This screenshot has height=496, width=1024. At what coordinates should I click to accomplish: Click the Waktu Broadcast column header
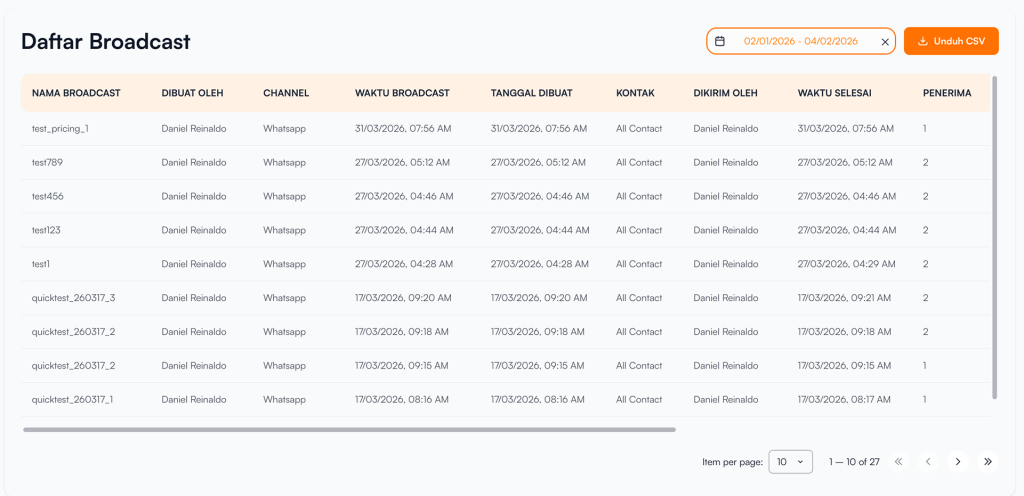[402, 93]
